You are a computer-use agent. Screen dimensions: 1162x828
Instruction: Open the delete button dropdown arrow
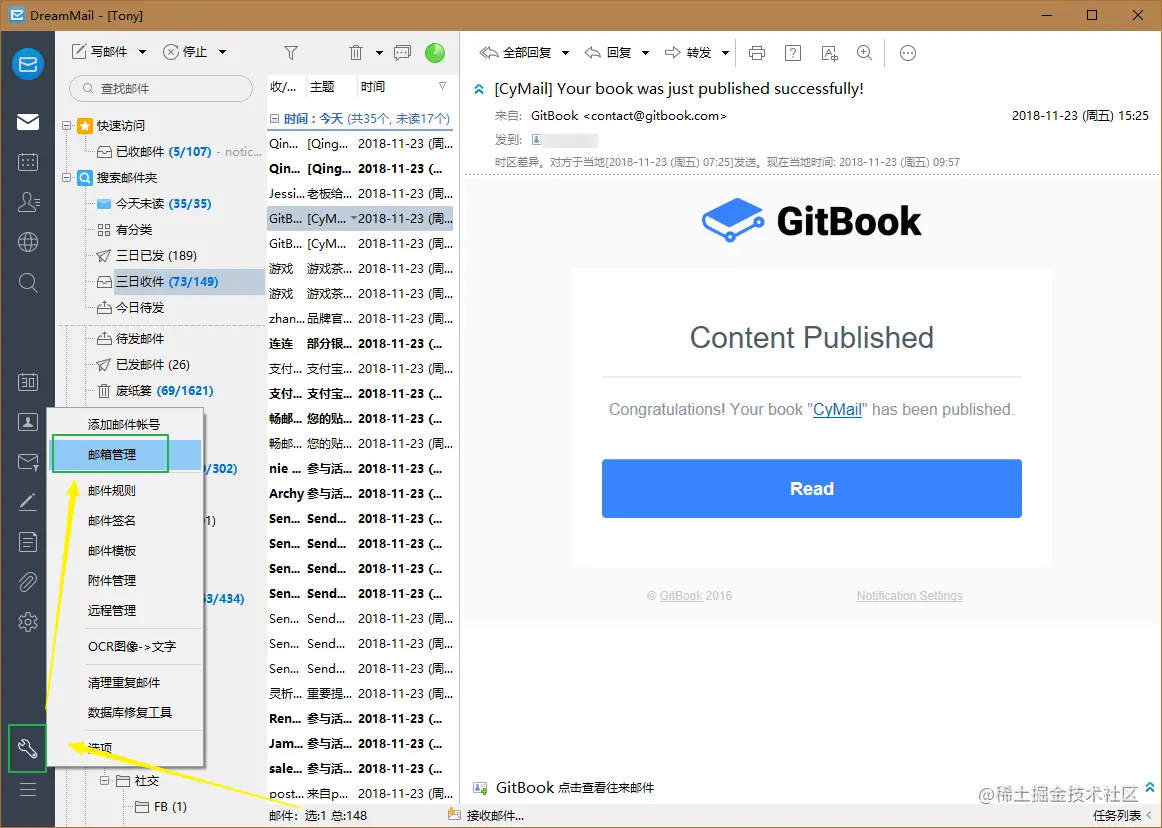(379, 53)
